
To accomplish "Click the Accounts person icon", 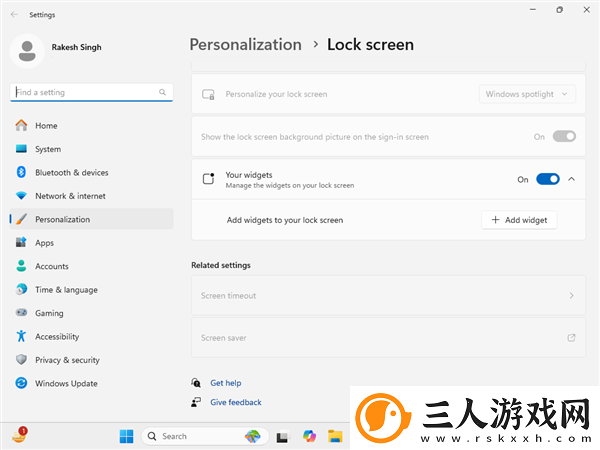I will point(21,266).
